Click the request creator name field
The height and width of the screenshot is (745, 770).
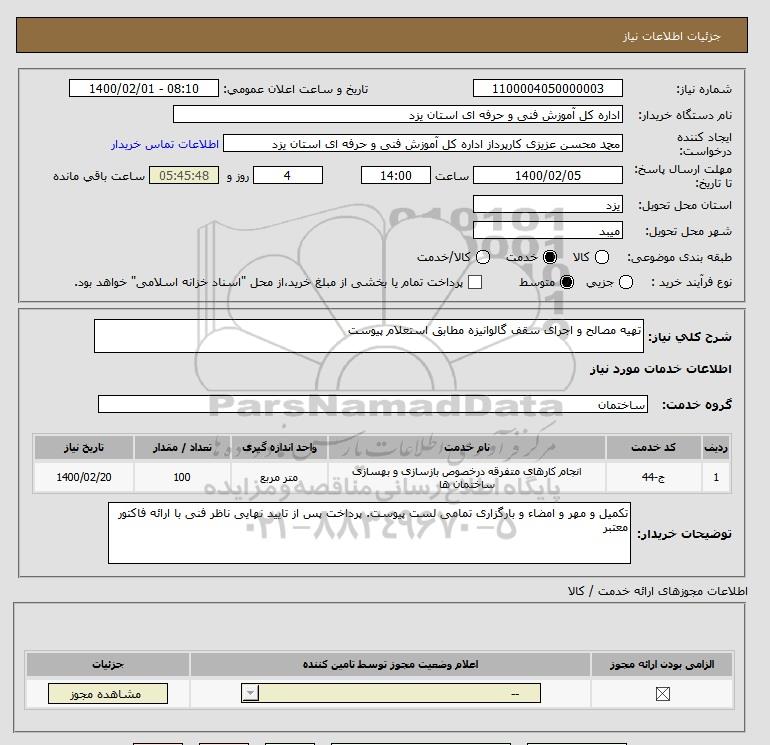click(423, 143)
